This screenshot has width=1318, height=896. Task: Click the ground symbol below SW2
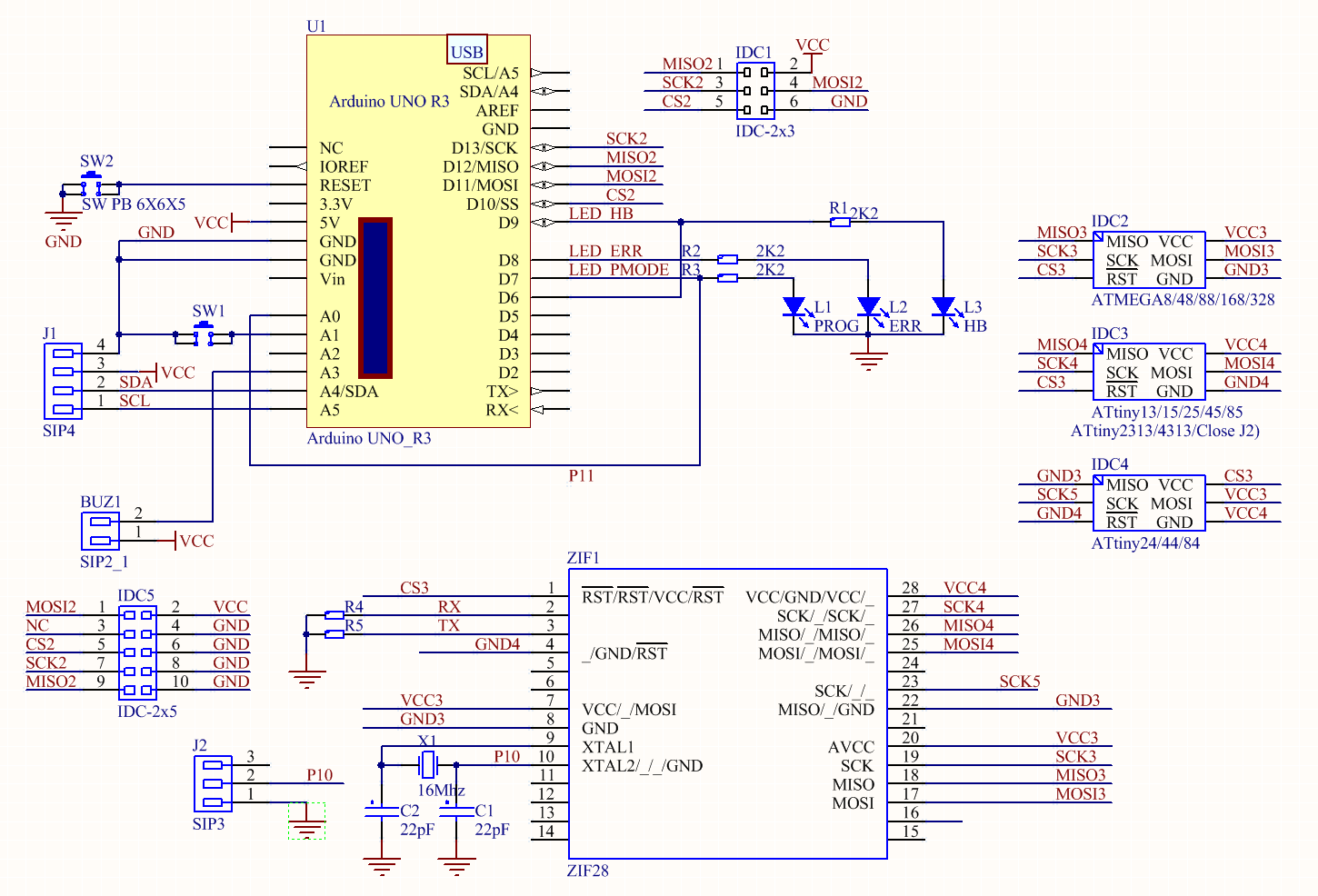pos(63,220)
